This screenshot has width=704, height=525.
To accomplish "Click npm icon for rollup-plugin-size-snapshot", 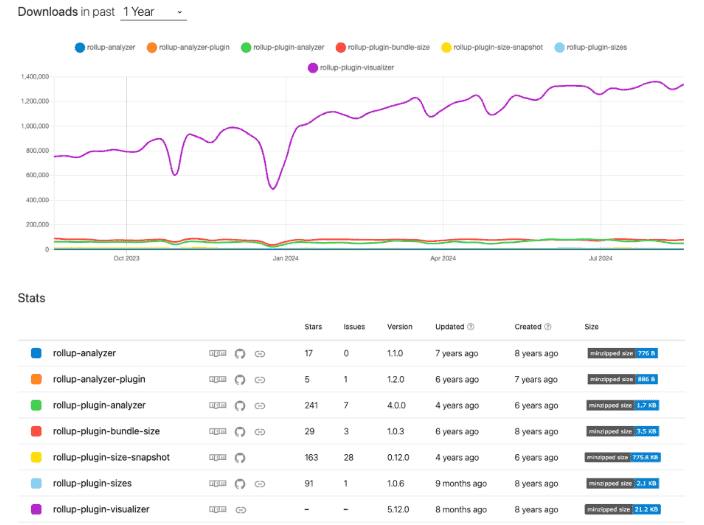I will [x=218, y=457].
